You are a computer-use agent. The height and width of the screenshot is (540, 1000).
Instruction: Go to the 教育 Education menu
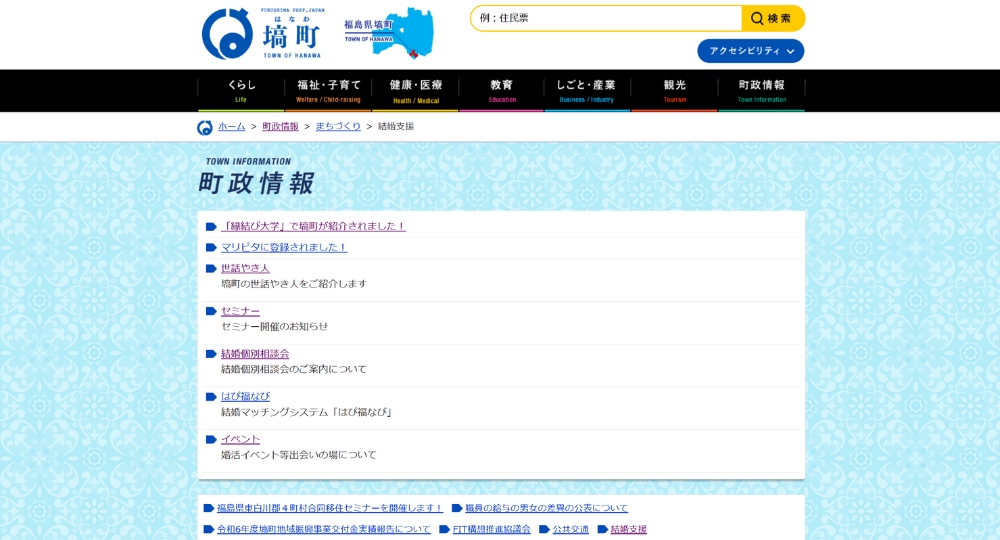tap(502, 91)
